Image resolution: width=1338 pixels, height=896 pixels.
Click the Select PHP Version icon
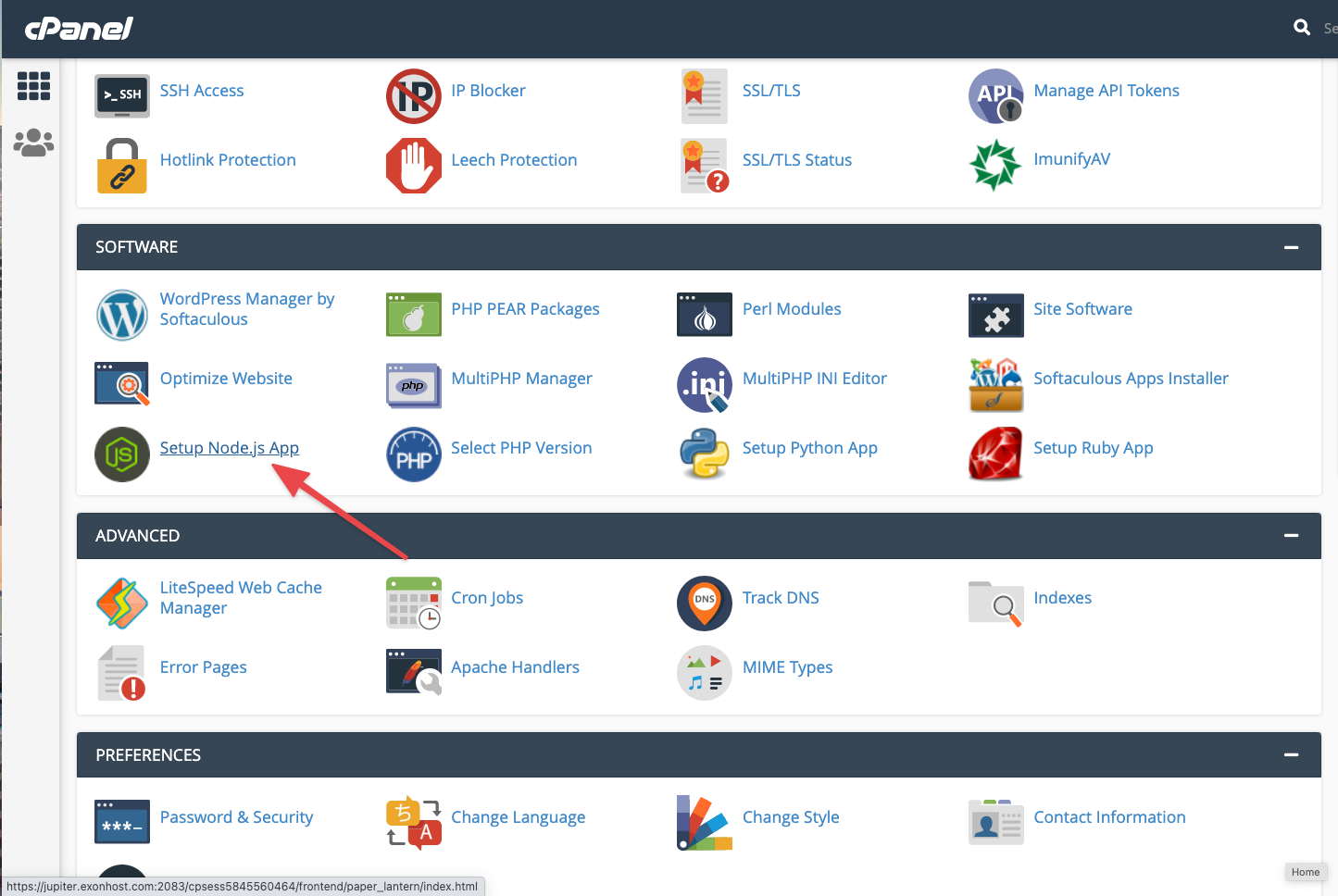(x=414, y=454)
